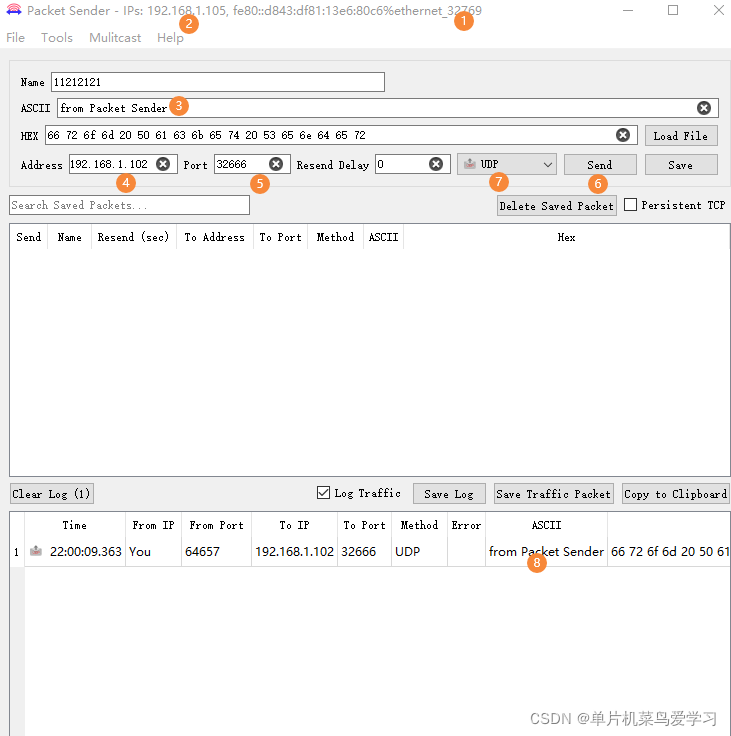Screen dimensions: 731x736
Task: Click the Time column header in log
Action: [75, 525]
